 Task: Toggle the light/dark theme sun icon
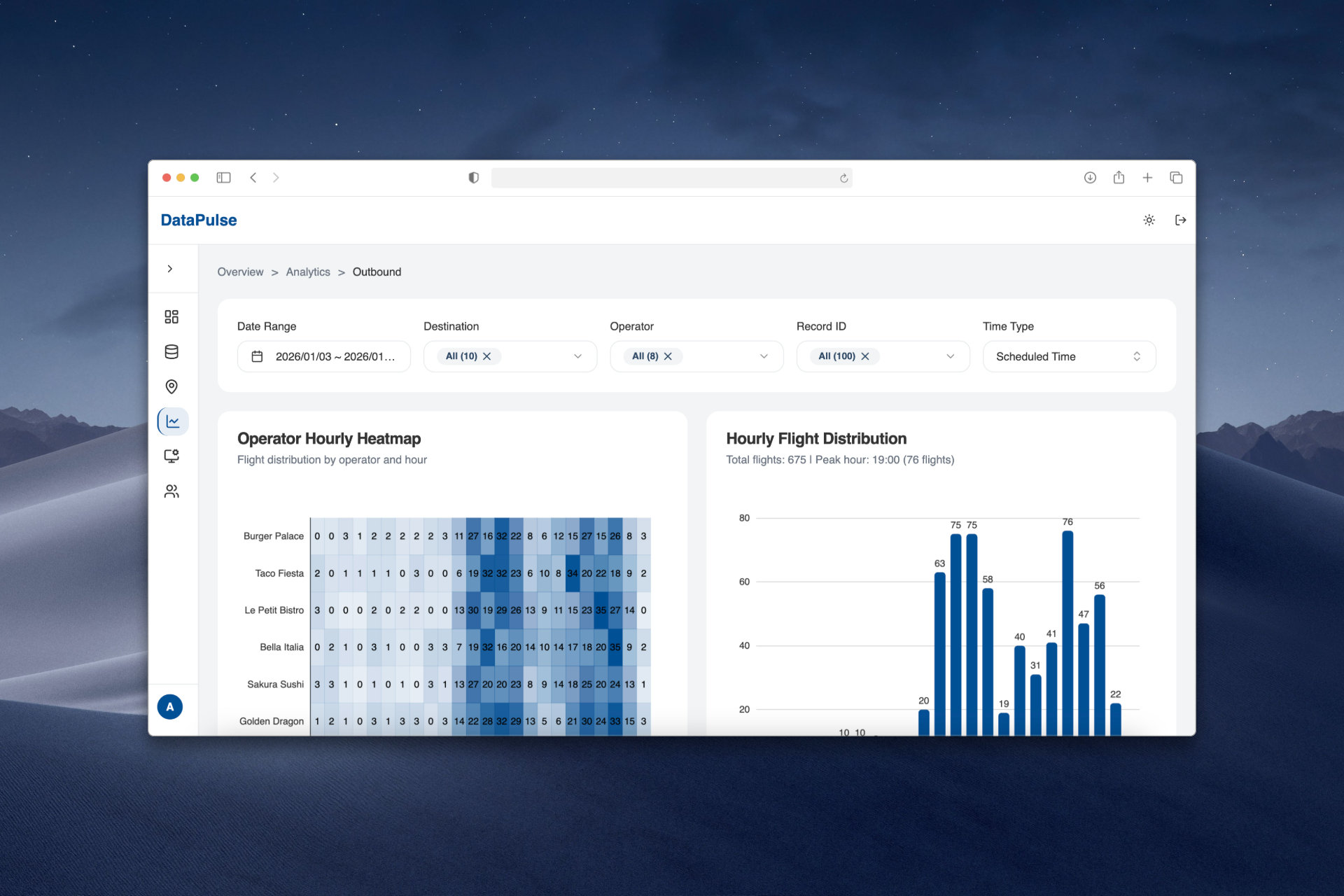pyautogui.click(x=1149, y=220)
